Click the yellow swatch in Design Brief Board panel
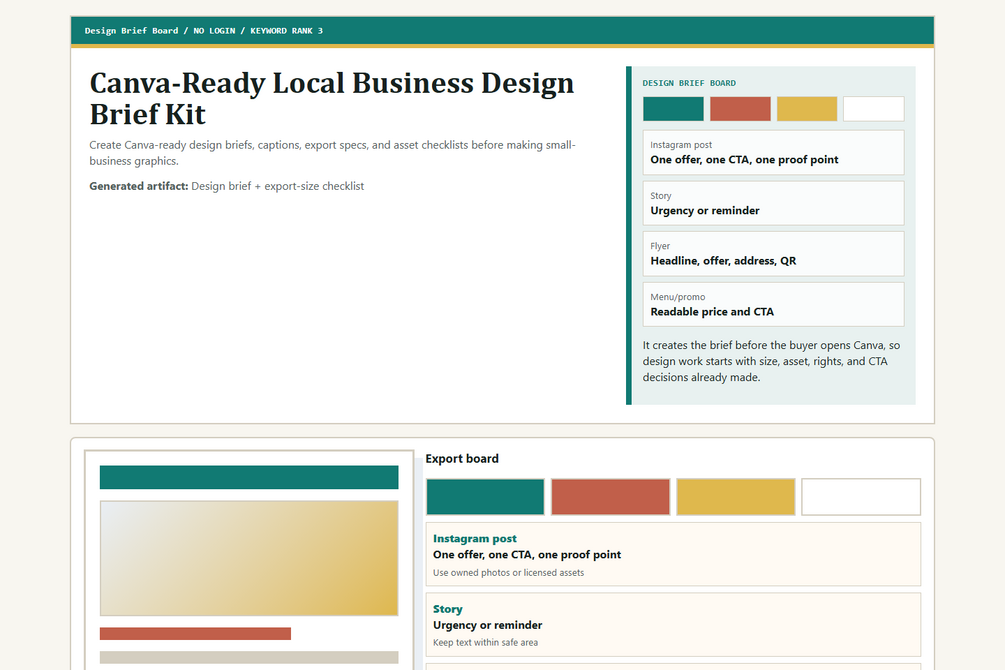The image size is (1005, 670). point(807,109)
